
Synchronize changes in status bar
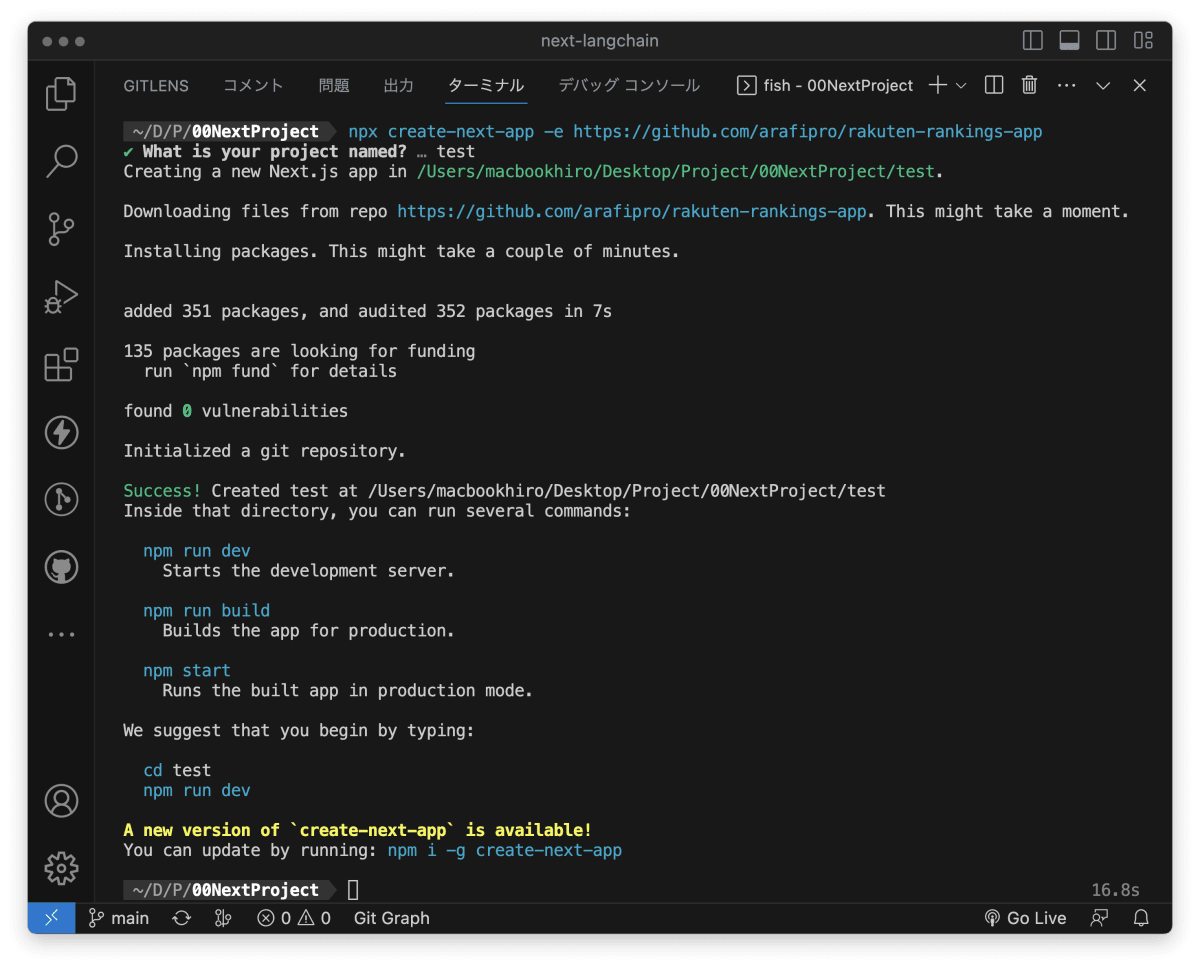coord(181,918)
